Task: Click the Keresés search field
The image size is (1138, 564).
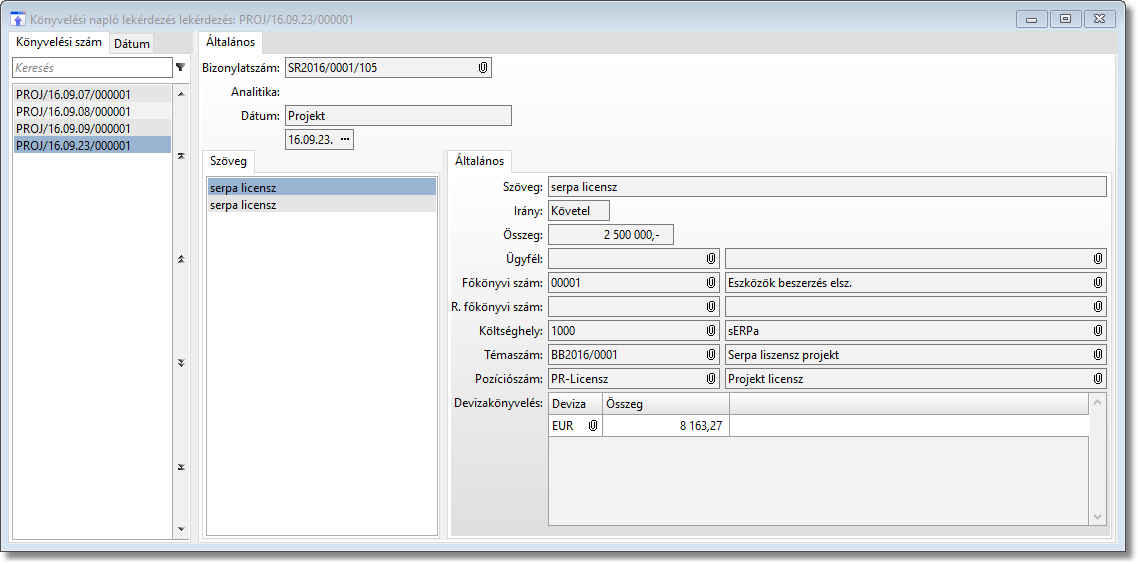Action: coord(90,68)
